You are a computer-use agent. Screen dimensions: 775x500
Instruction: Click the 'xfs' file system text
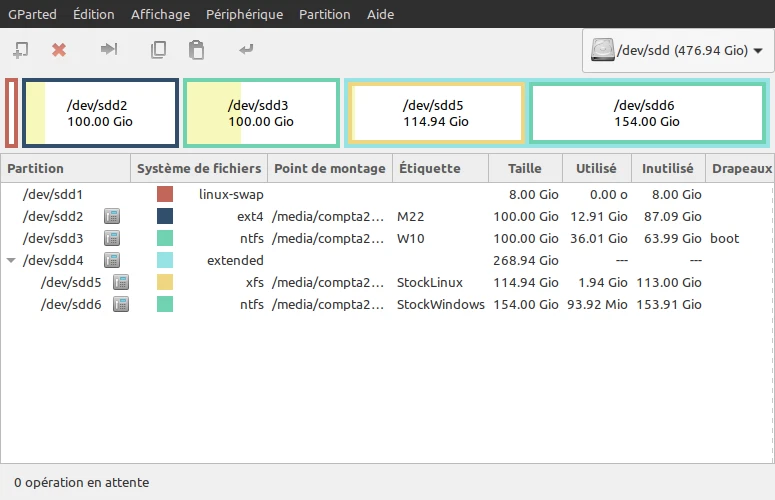pos(255,282)
